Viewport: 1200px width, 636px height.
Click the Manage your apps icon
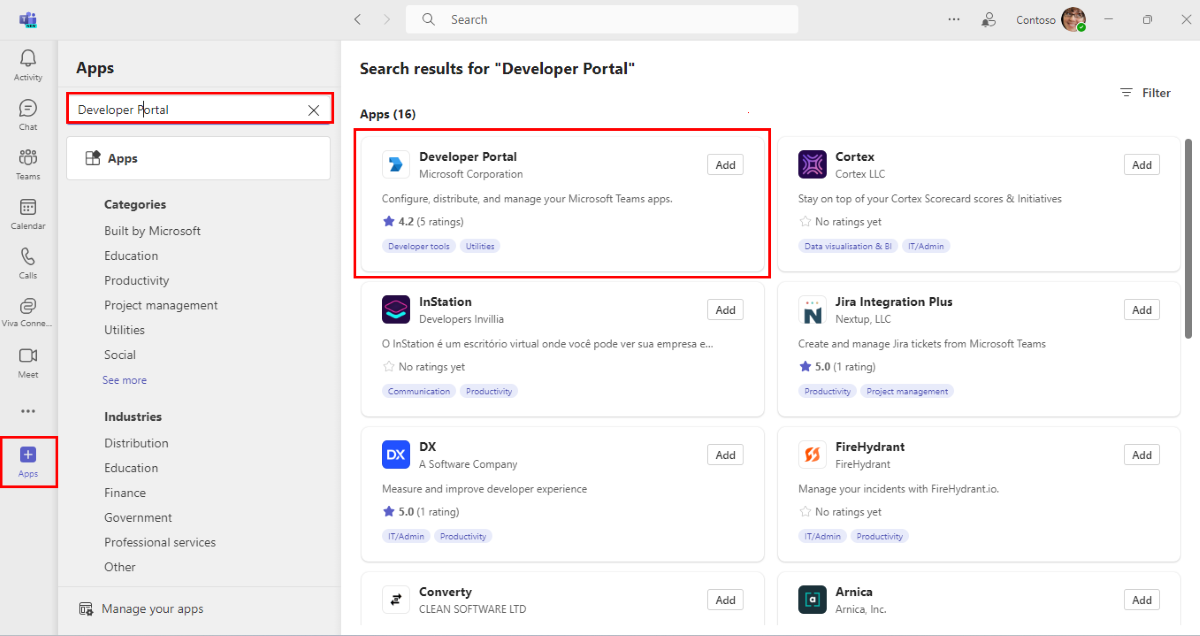point(87,609)
